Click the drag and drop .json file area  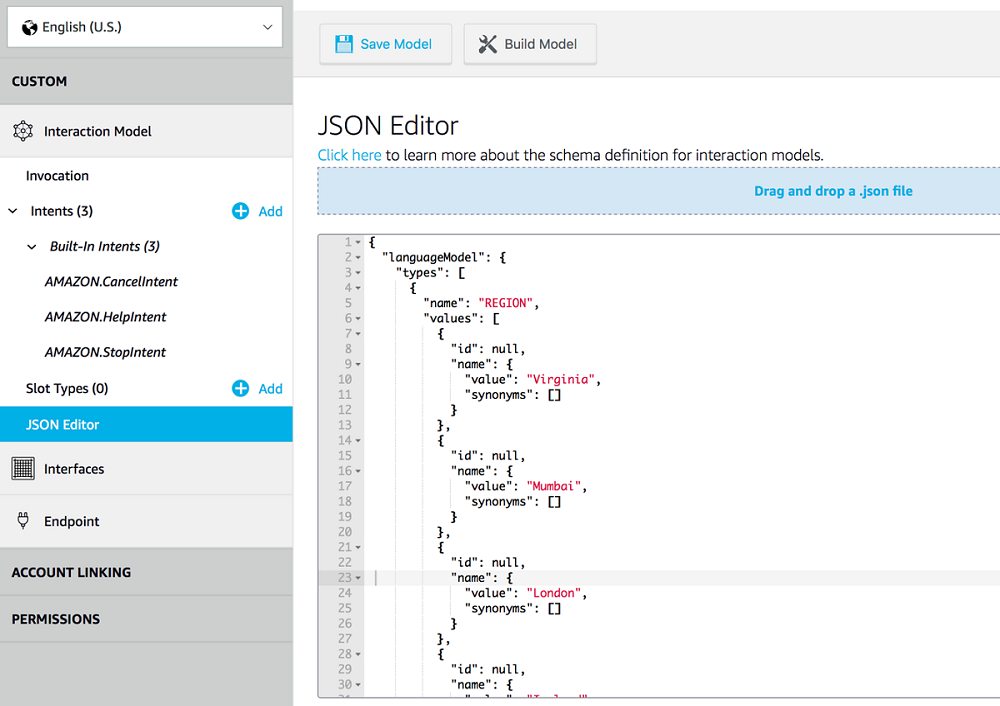(832, 189)
